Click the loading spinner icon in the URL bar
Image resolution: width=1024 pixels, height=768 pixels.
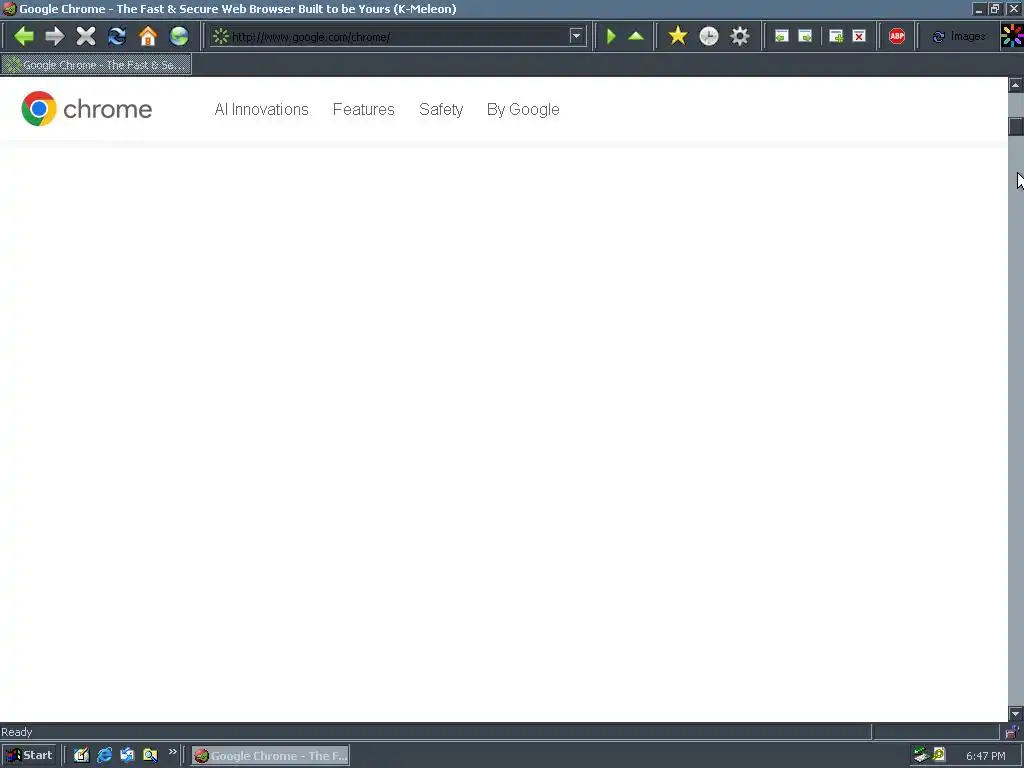click(221, 36)
